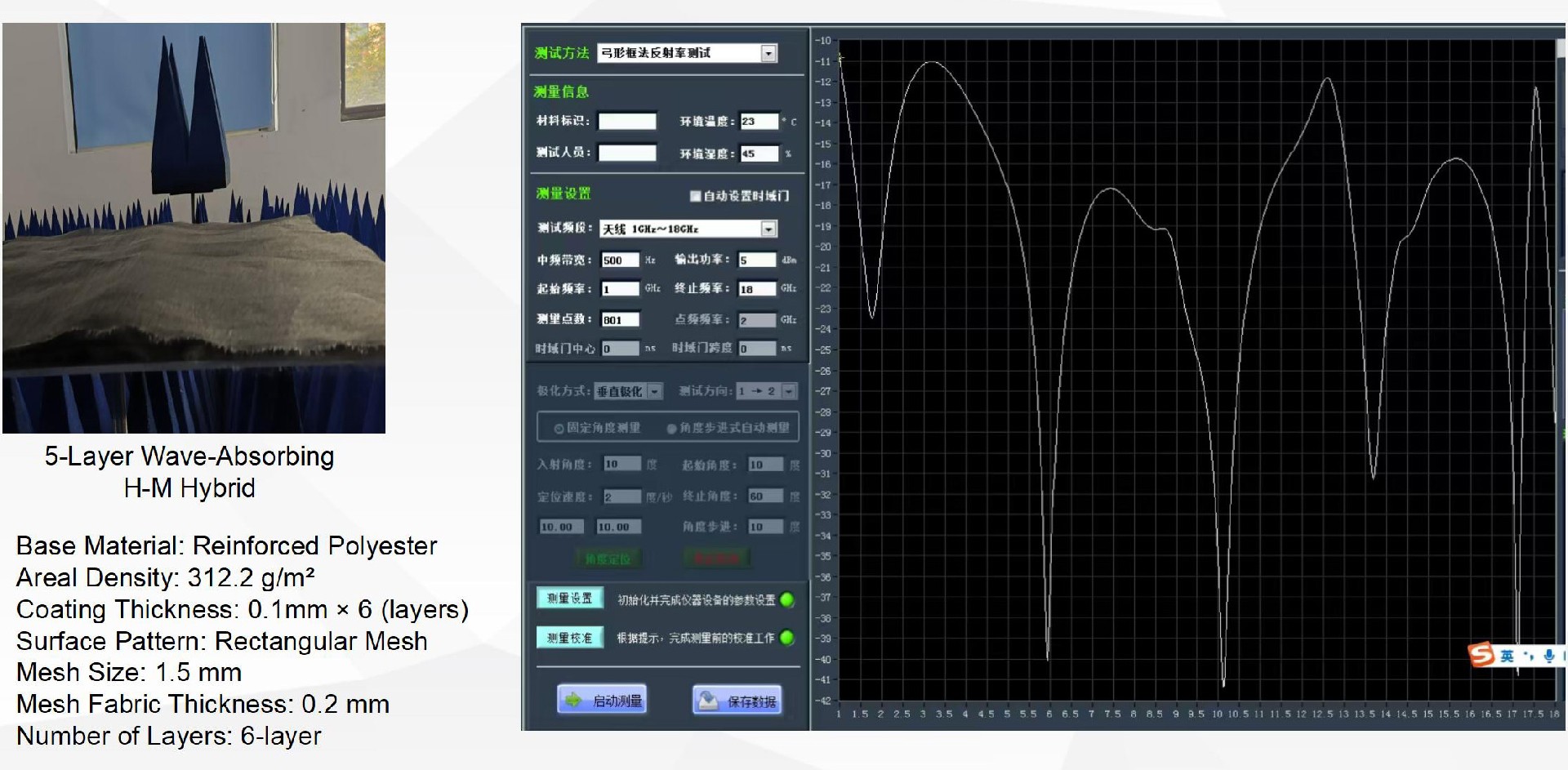Screen dimensions: 1568x770
Task: Click green status light beside 测量校准
Action: [x=787, y=638]
